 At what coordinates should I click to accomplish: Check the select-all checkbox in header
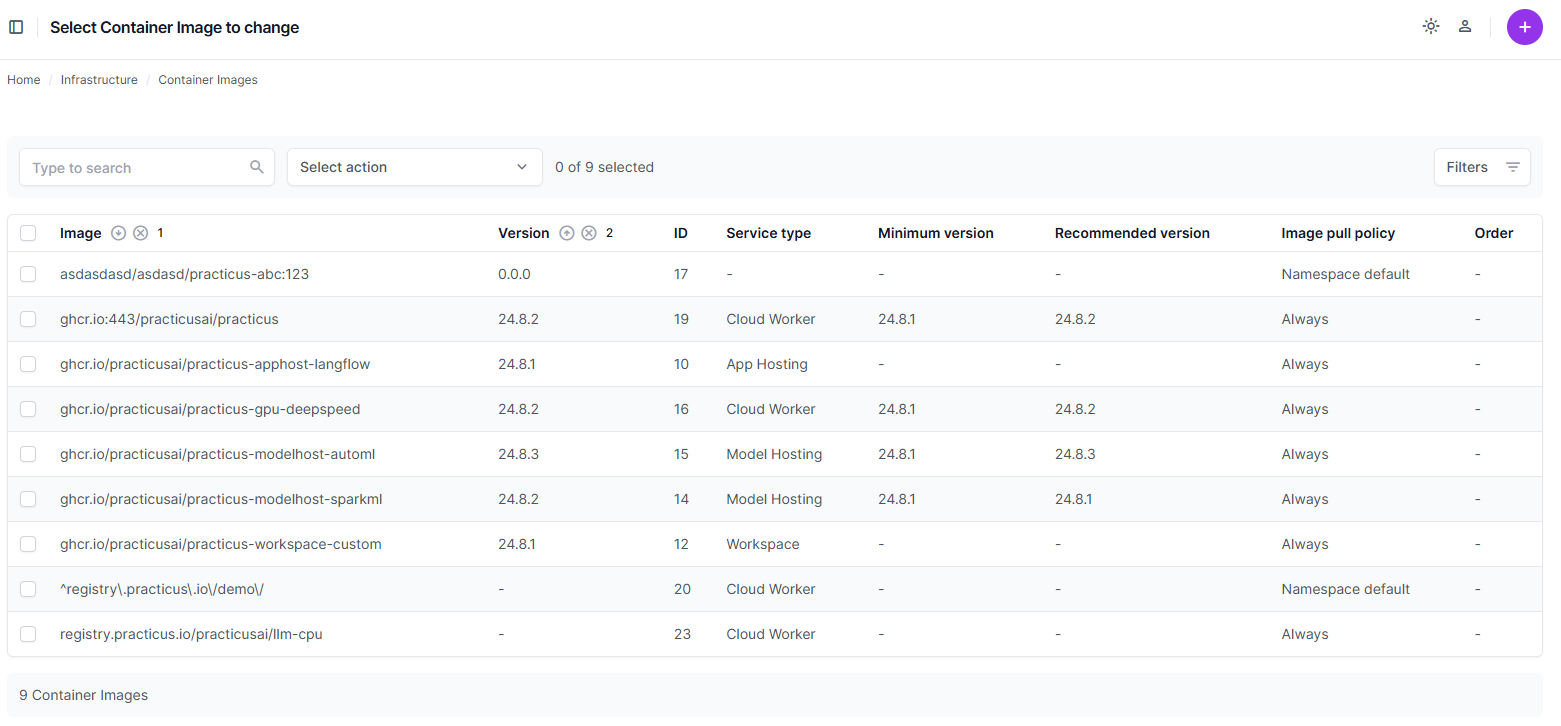pyautogui.click(x=28, y=233)
